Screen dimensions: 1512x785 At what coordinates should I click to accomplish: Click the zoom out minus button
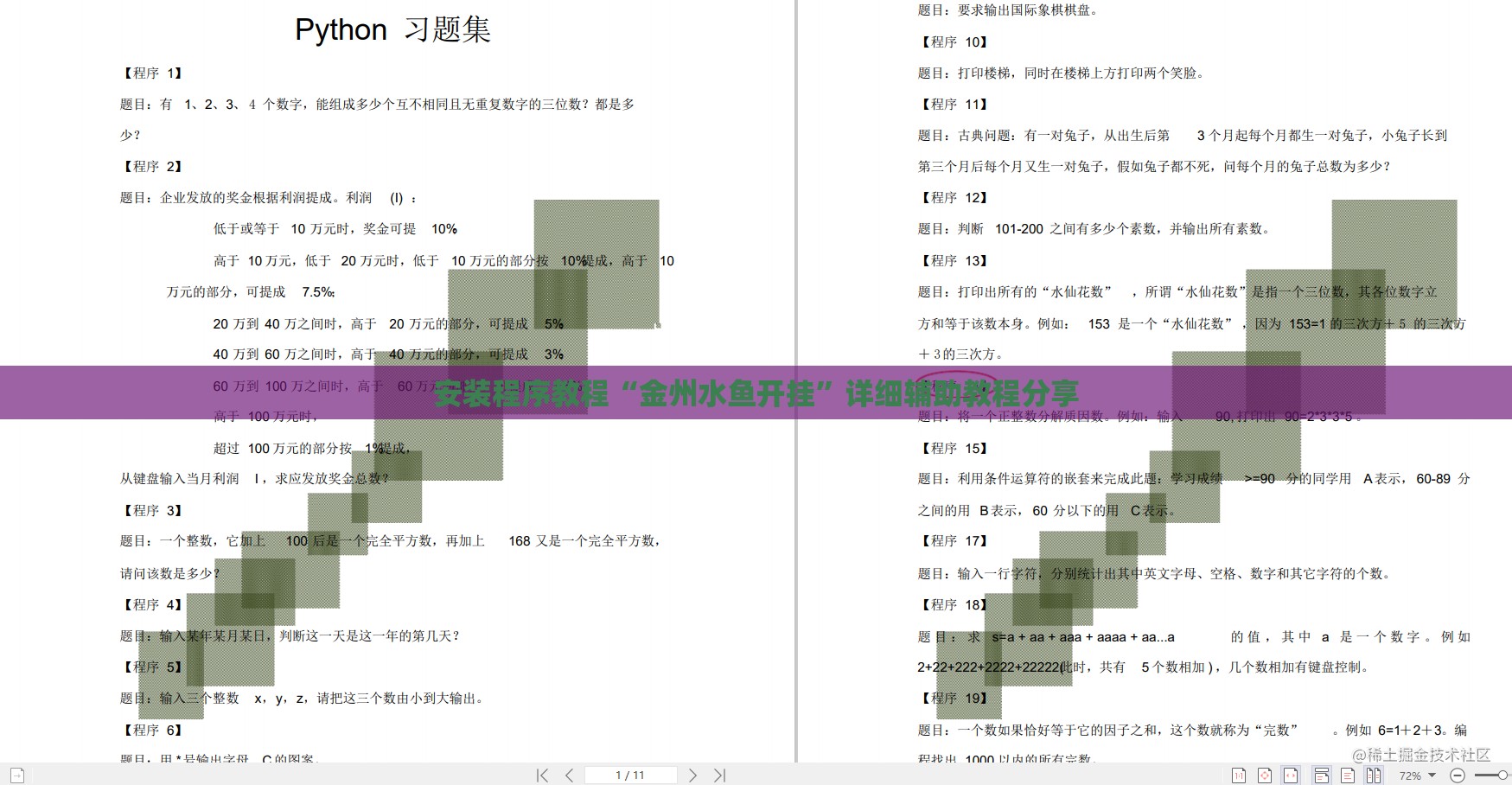coord(1458,775)
